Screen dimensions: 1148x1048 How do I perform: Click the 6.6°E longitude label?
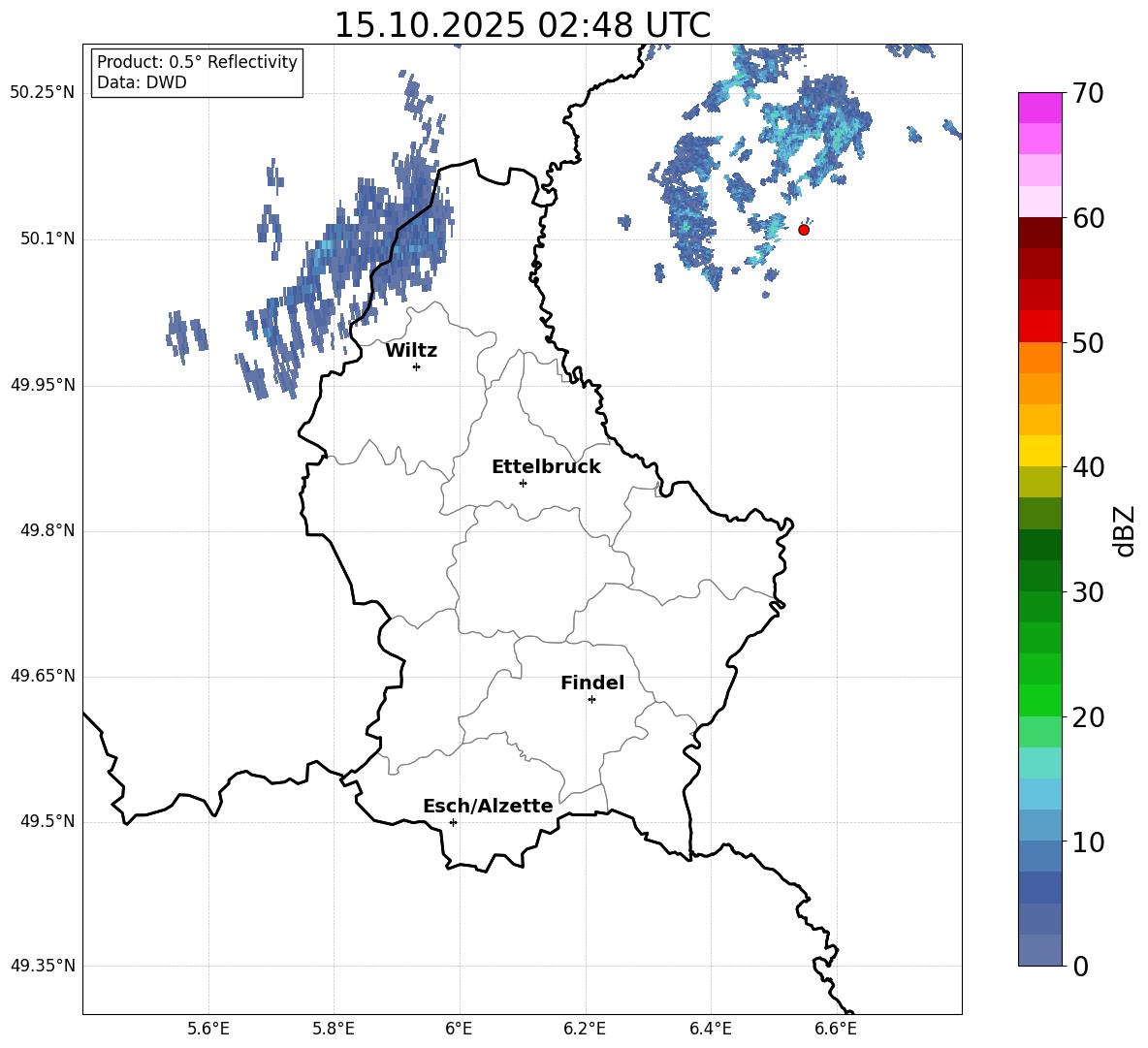point(836,1029)
